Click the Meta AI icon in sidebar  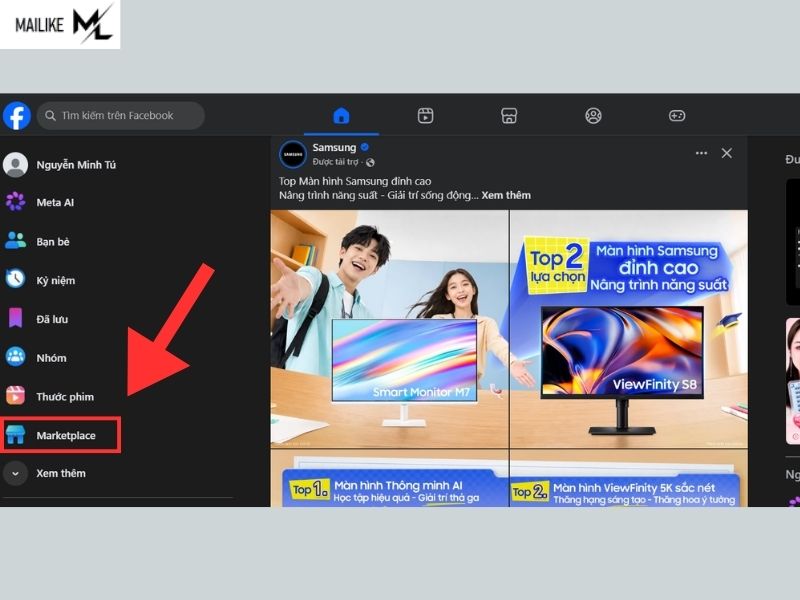click(x=15, y=202)
